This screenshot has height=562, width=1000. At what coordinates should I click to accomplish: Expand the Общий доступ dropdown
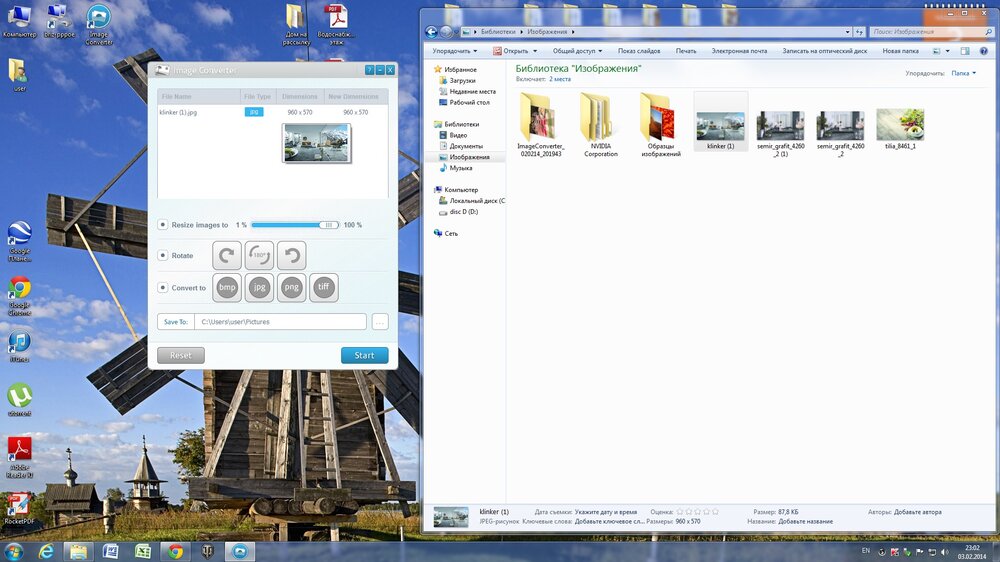[577, 50]
